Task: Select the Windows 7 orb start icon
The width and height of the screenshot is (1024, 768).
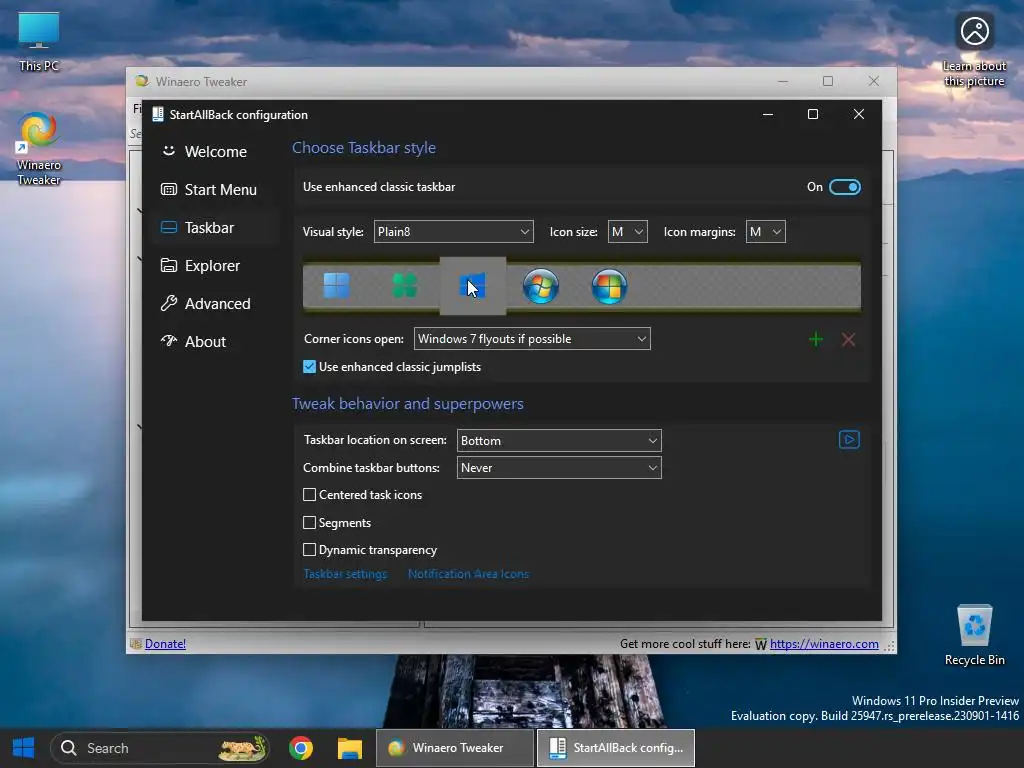Action: point(541,286)
